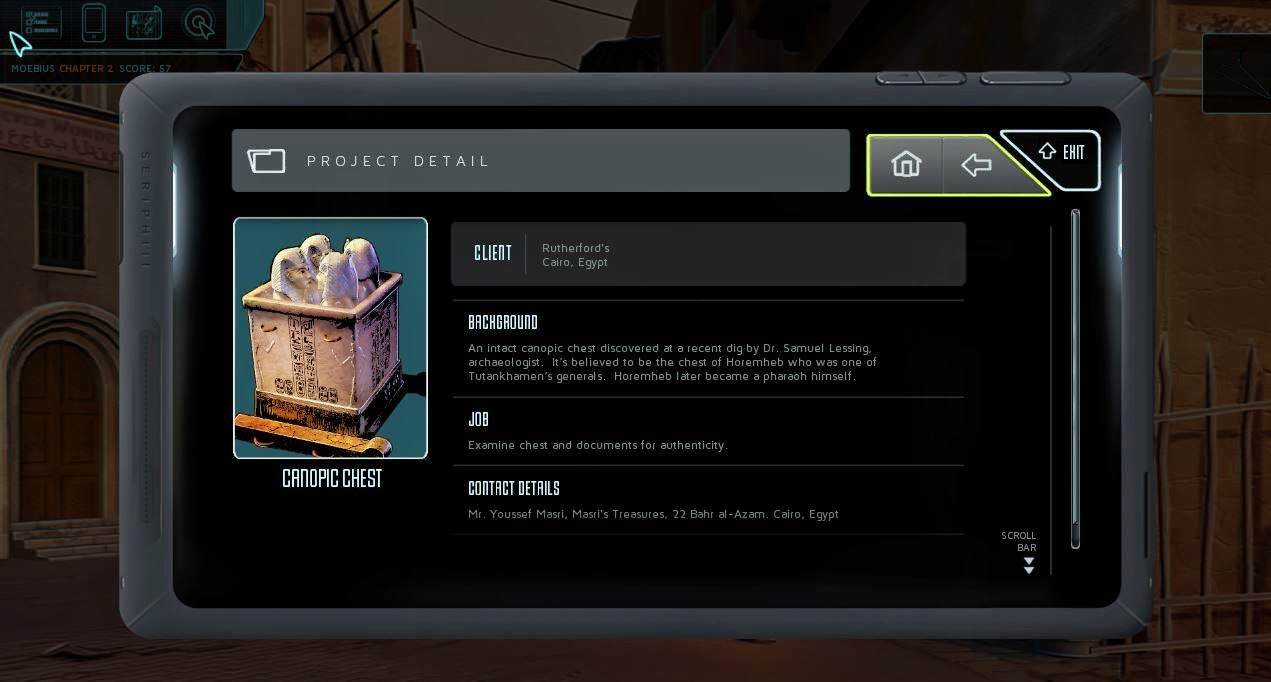Image resolution: width=1271 pixels, height=682 pixels.
Task: Open the map icon in the game toolbar
Action: pos(144,23)
